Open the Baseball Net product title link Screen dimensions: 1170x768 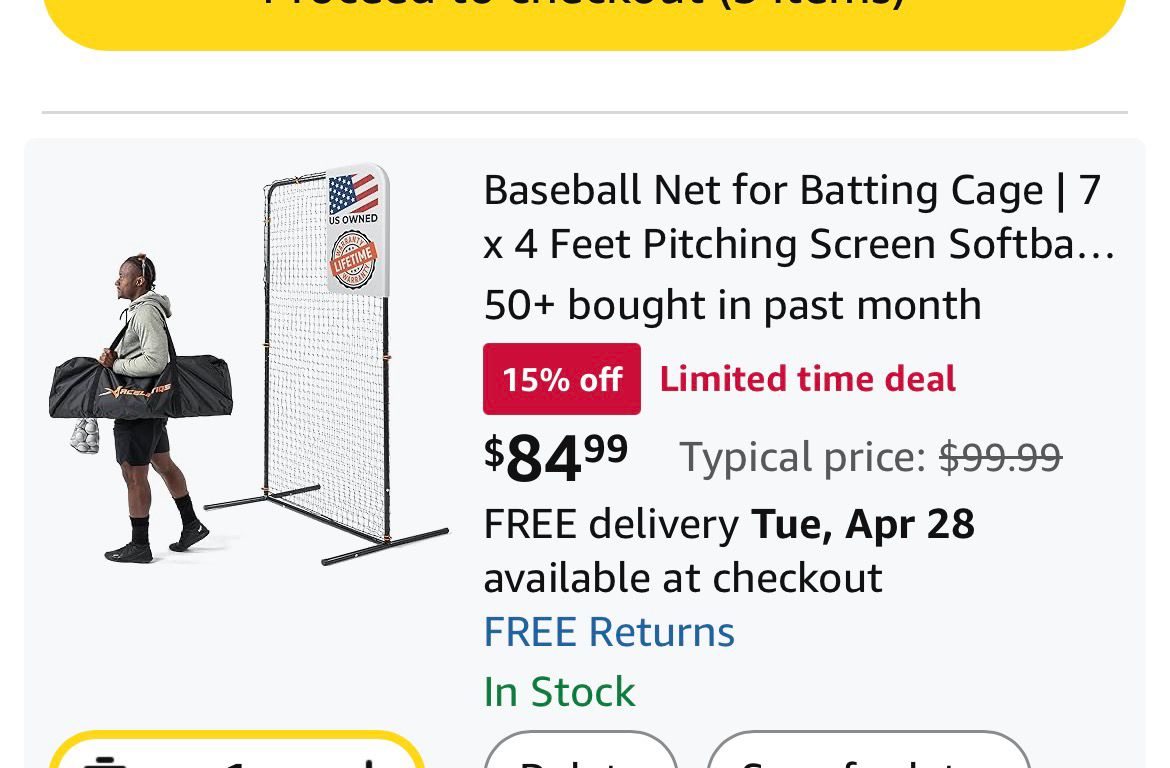pyautogui.click(x=797, y=216)
